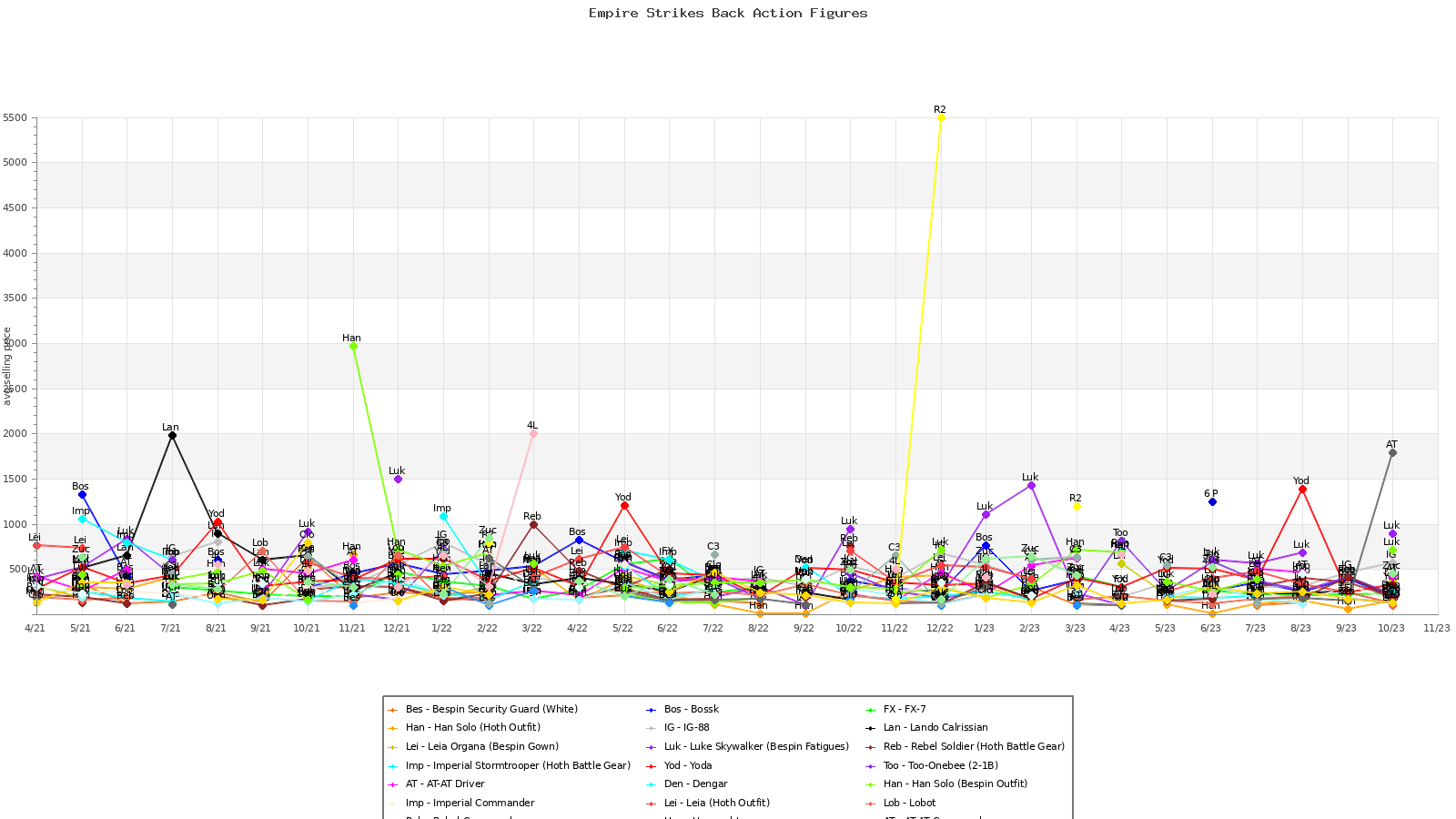Viewport: 1456px width, 819px height.
Task: Click the 11/23 x-axis label
Action: (x=1436, y=628)
